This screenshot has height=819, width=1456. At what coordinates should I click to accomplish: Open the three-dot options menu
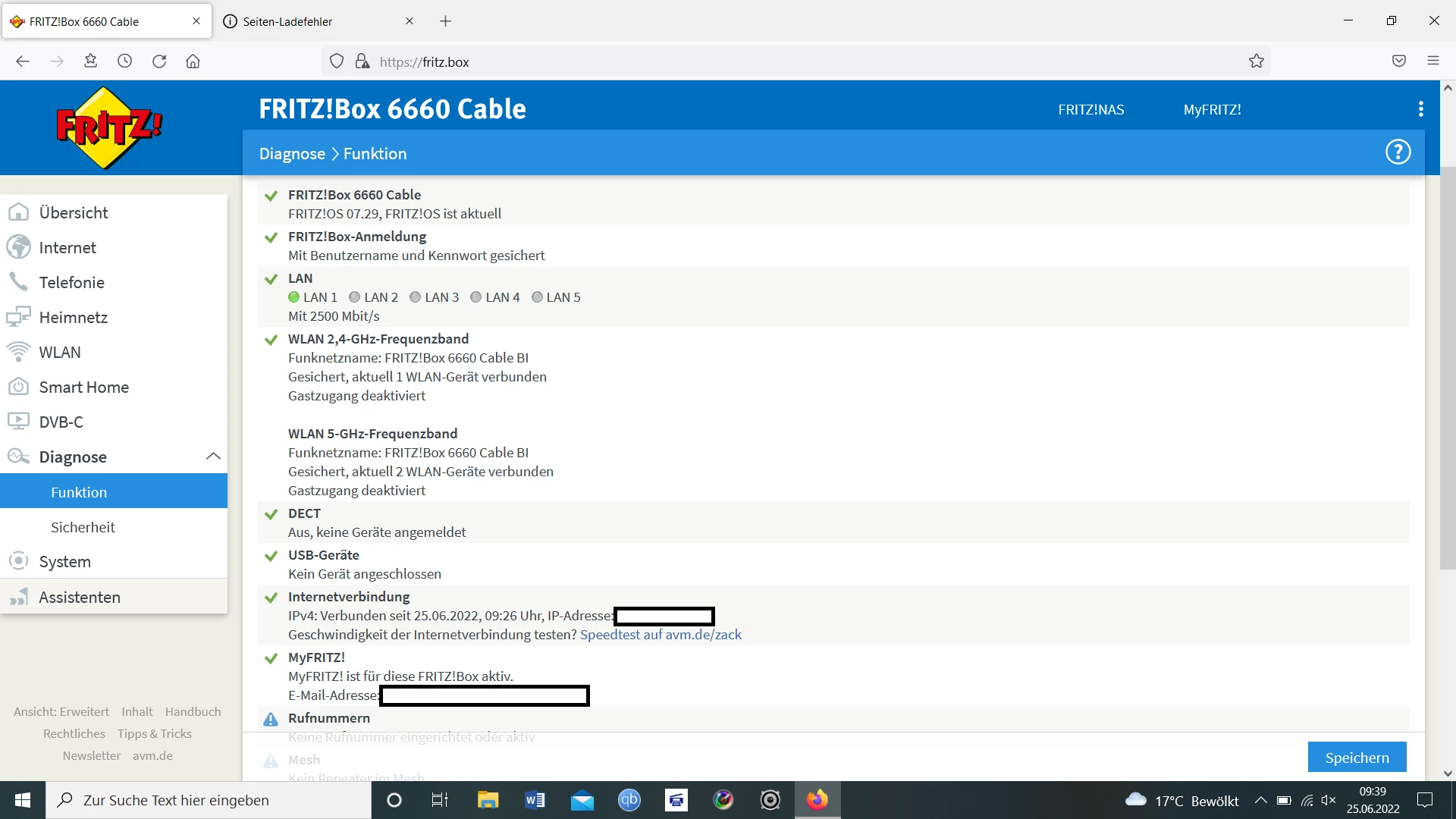tap(1420, 109)
